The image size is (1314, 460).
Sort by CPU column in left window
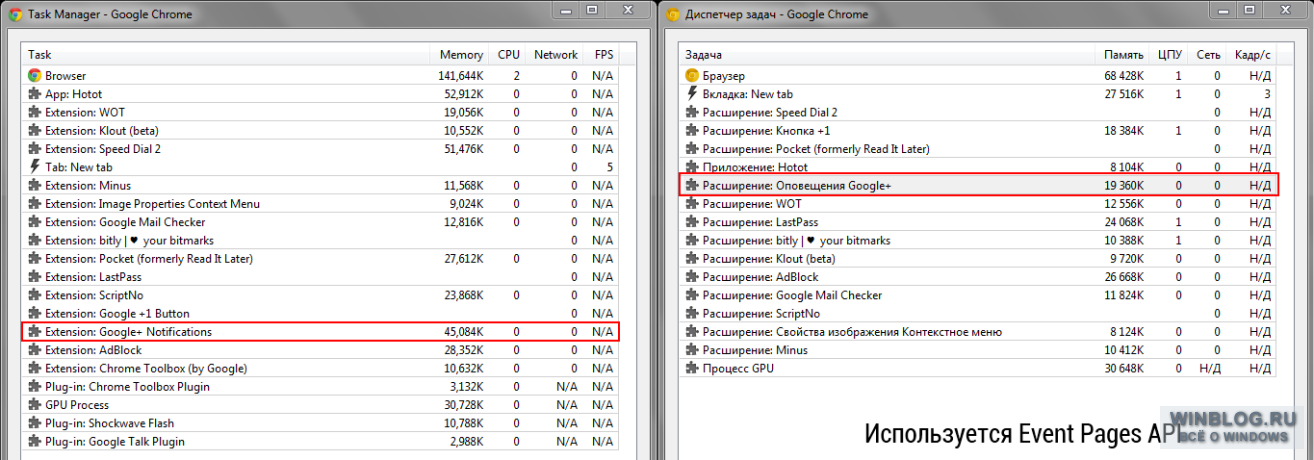(507, 55)
